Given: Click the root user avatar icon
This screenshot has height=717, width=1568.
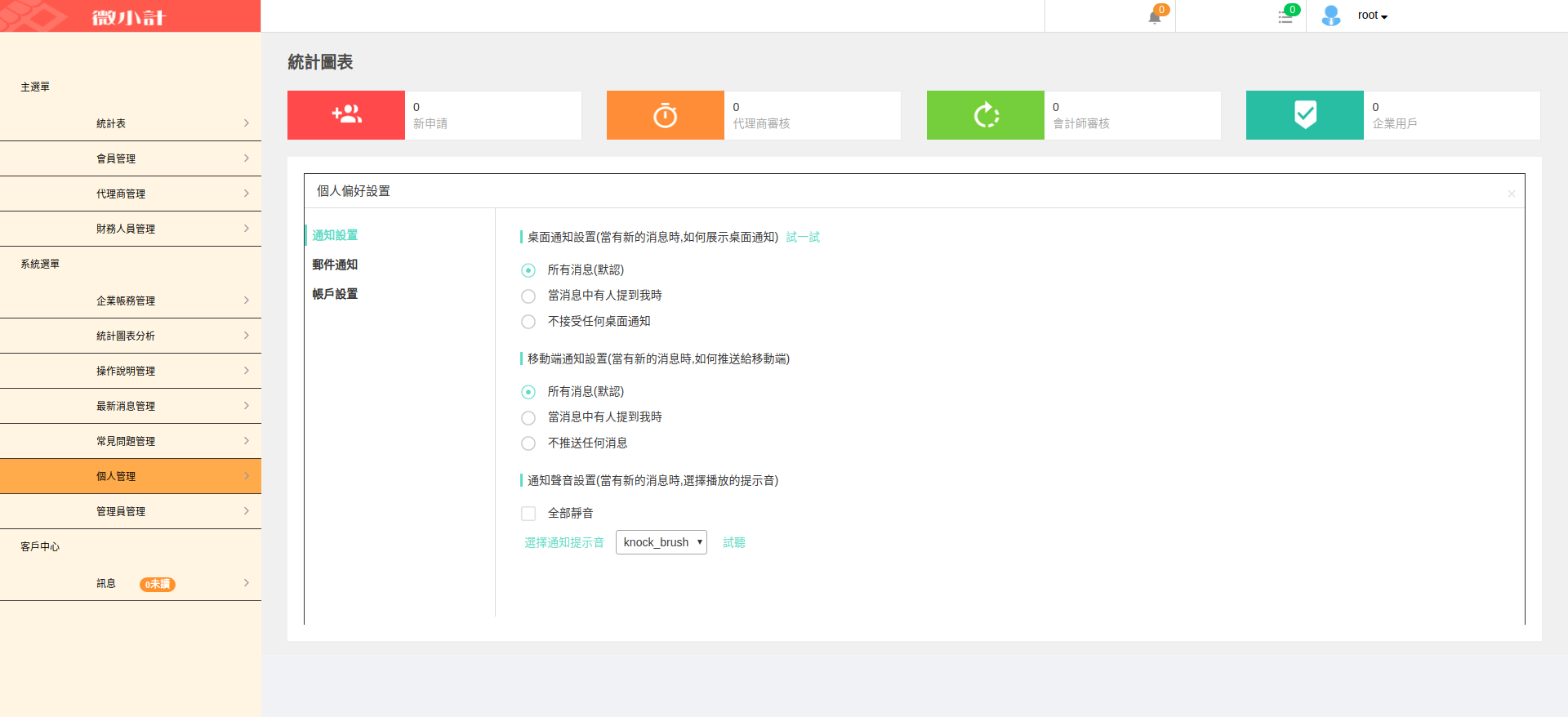Looking at the screenshot, I should 1331,16.
